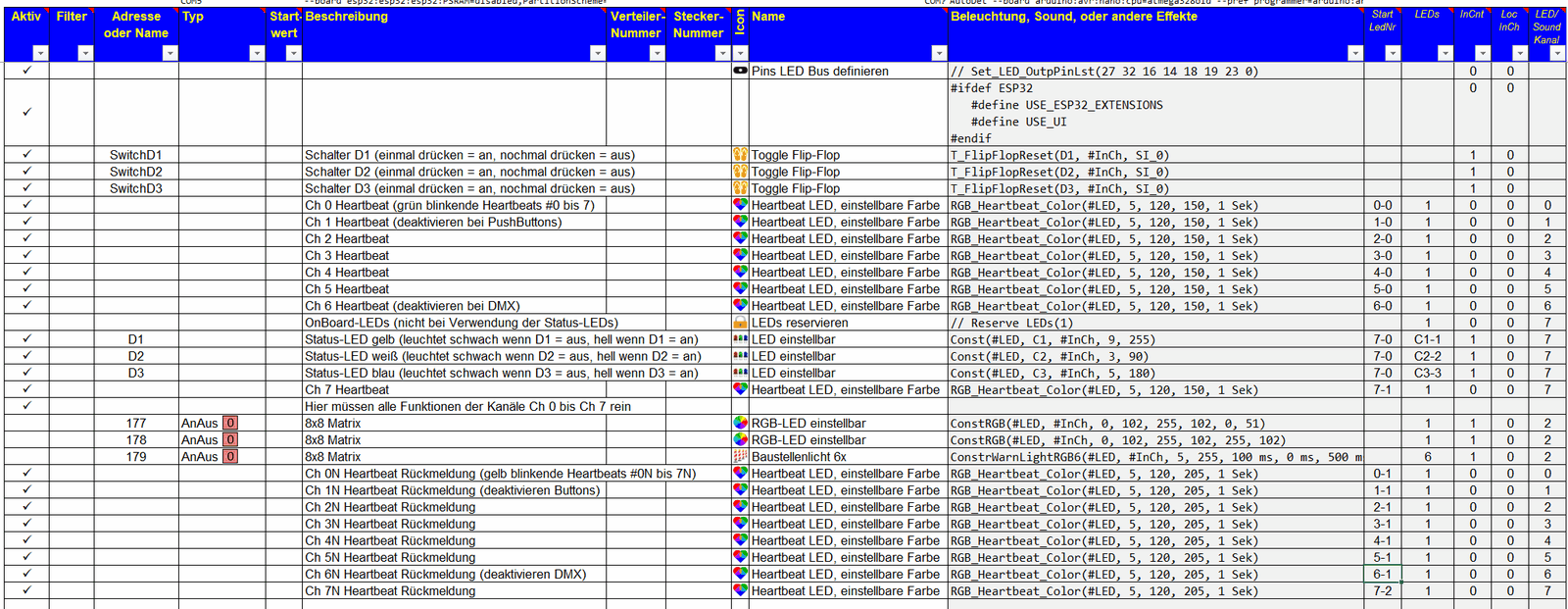Enable the Aktiv cell for address 177 row

(x=26, y=424)
